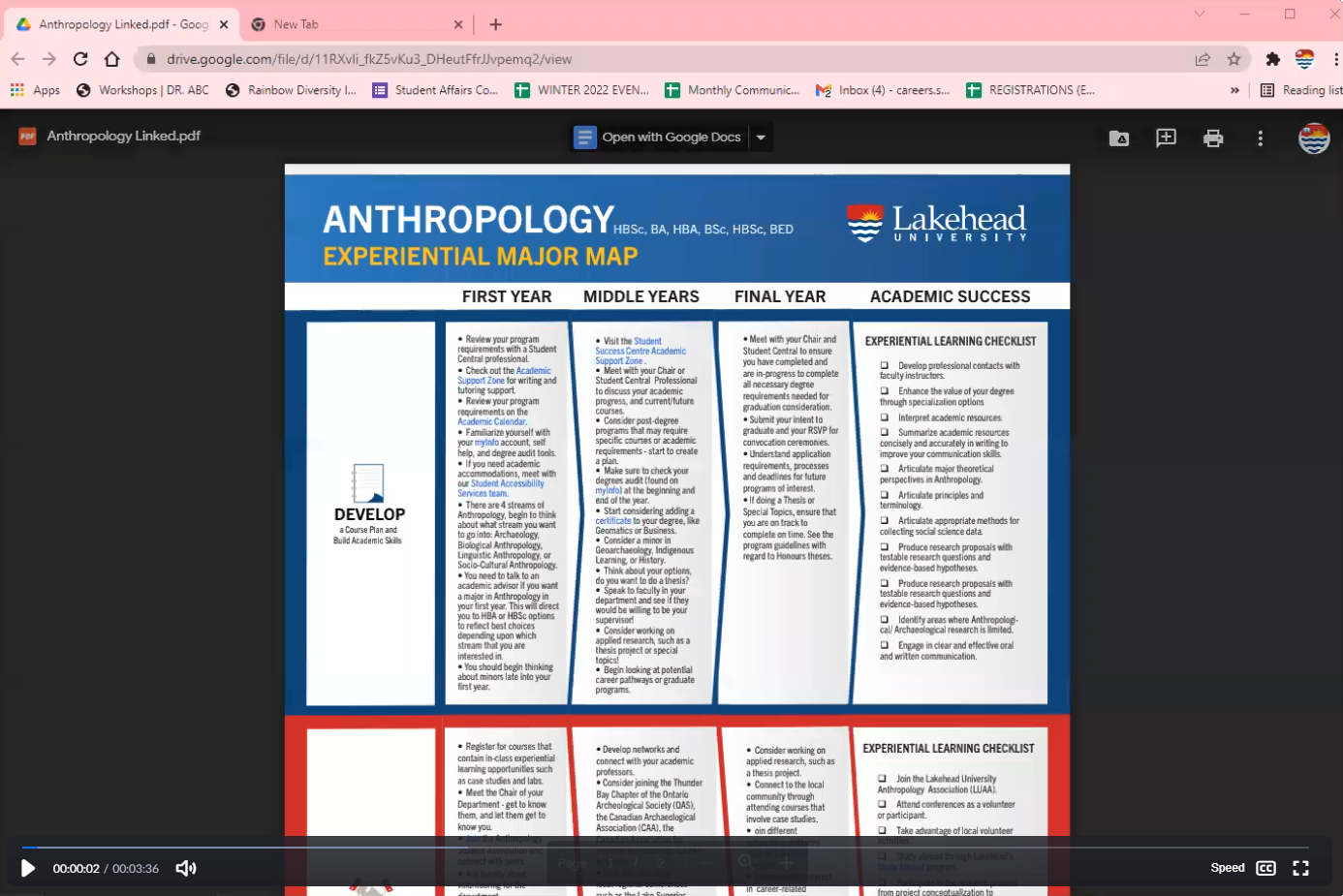Screen dimensions: 1343x896
Task: Open the browser extensions puzzle icon
Action: (1272, 59)
